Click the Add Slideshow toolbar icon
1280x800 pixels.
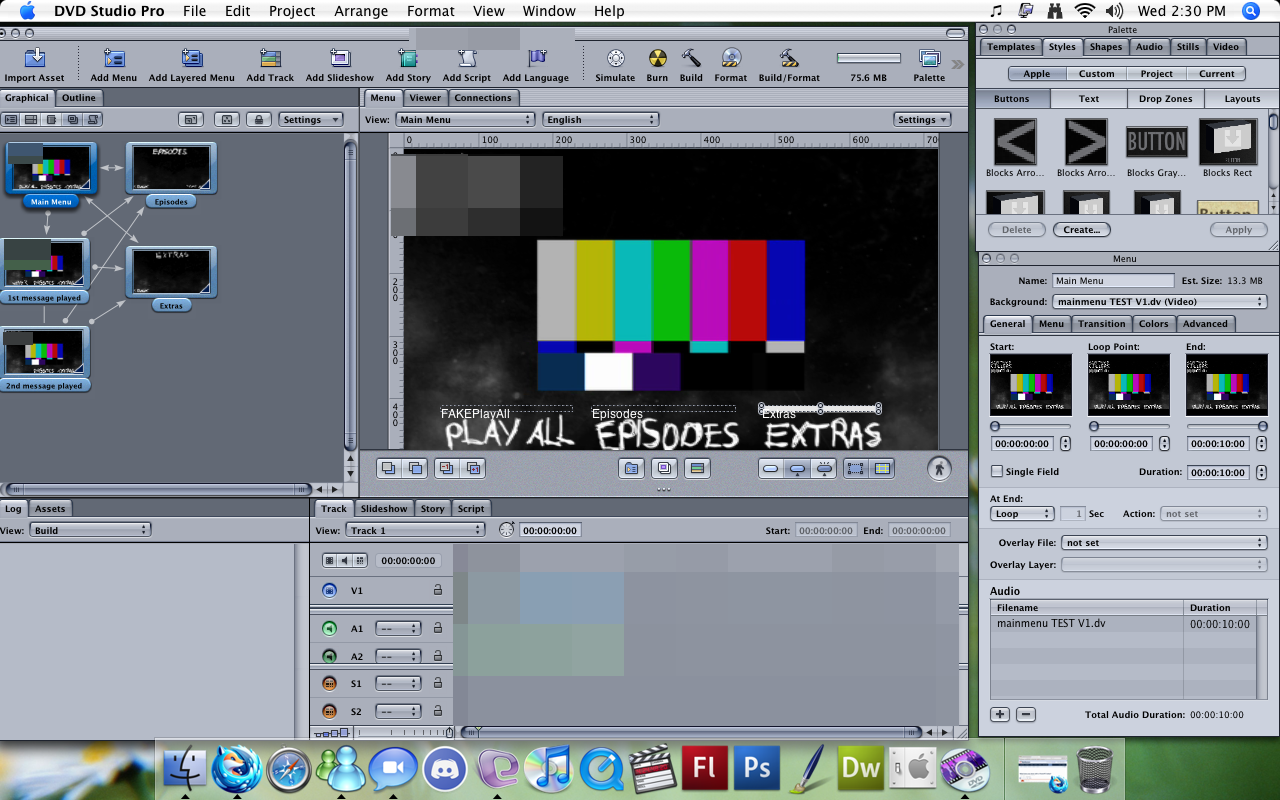[340, 58]
